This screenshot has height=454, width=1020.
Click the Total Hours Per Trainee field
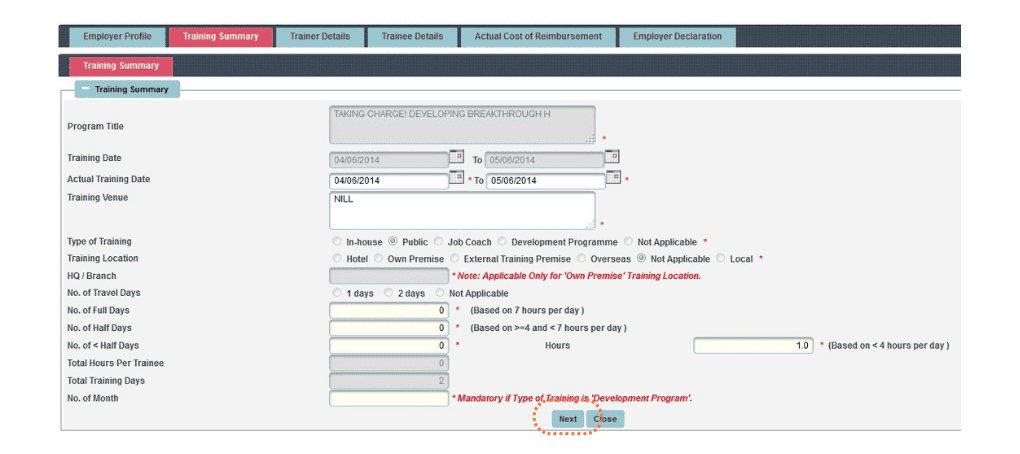point(389,363)
